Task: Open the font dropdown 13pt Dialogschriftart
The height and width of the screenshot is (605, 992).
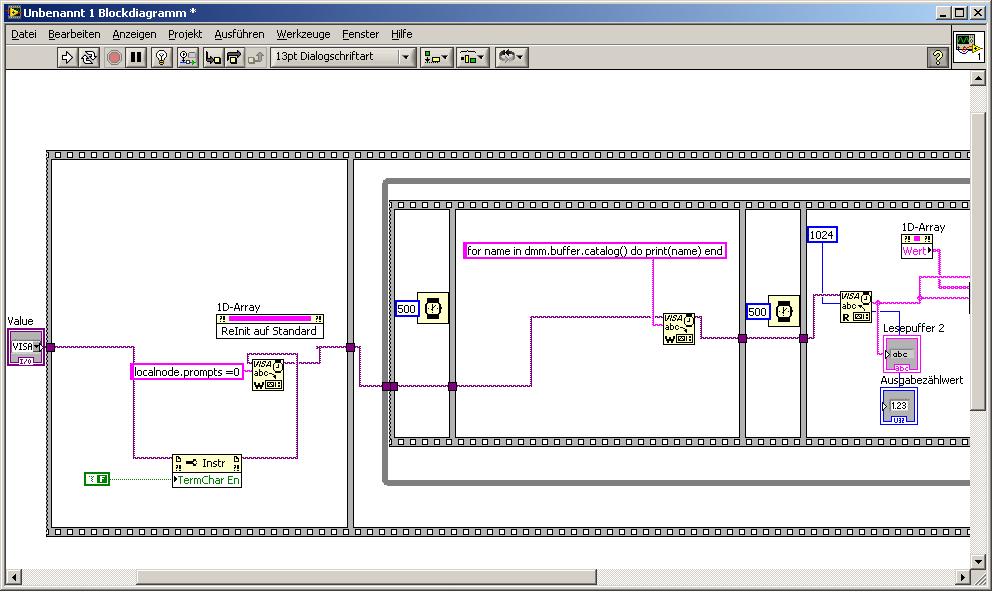Action: point(344,57)
